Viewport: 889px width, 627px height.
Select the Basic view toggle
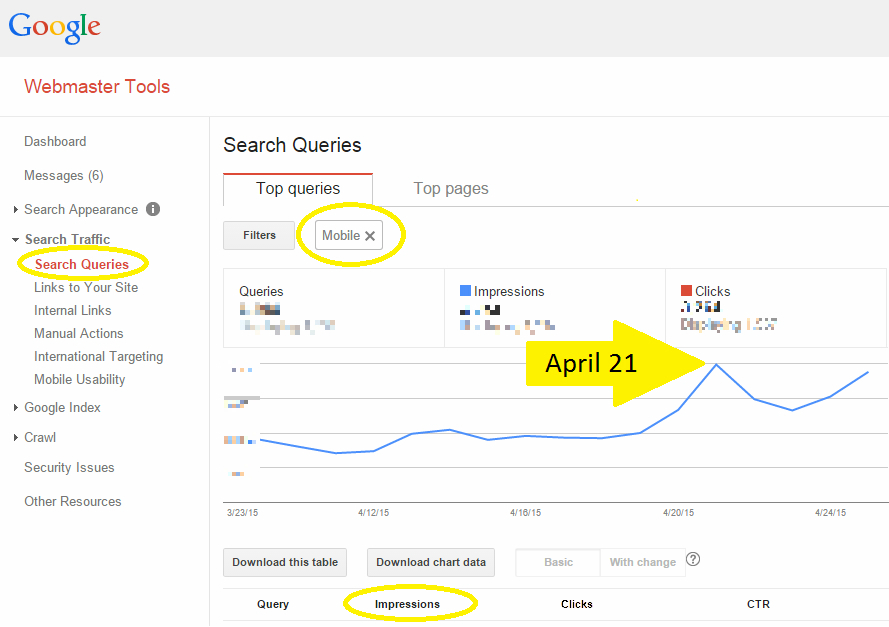point(558,562)
